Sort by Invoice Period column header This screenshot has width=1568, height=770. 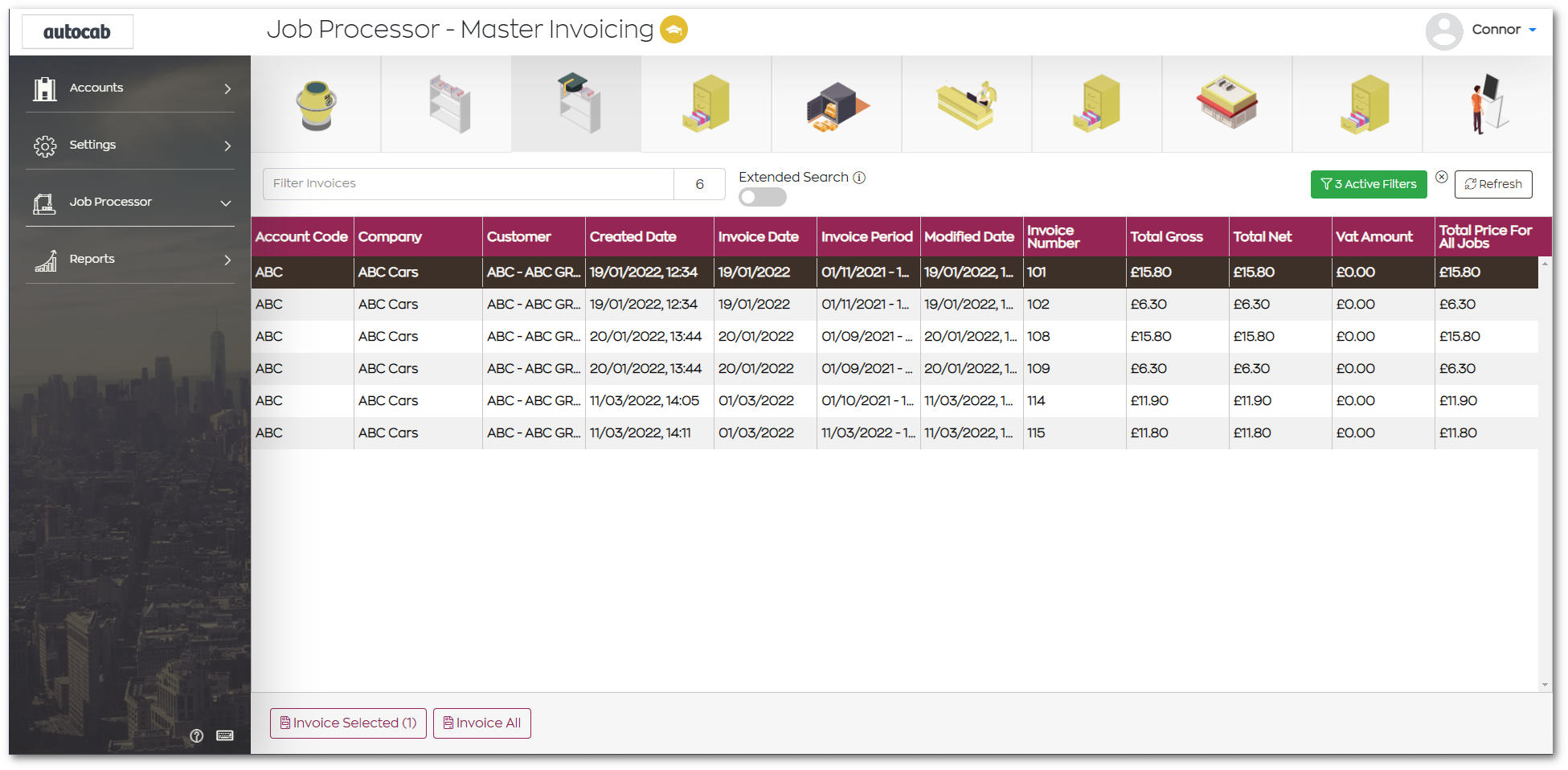[x=868, y=237]
